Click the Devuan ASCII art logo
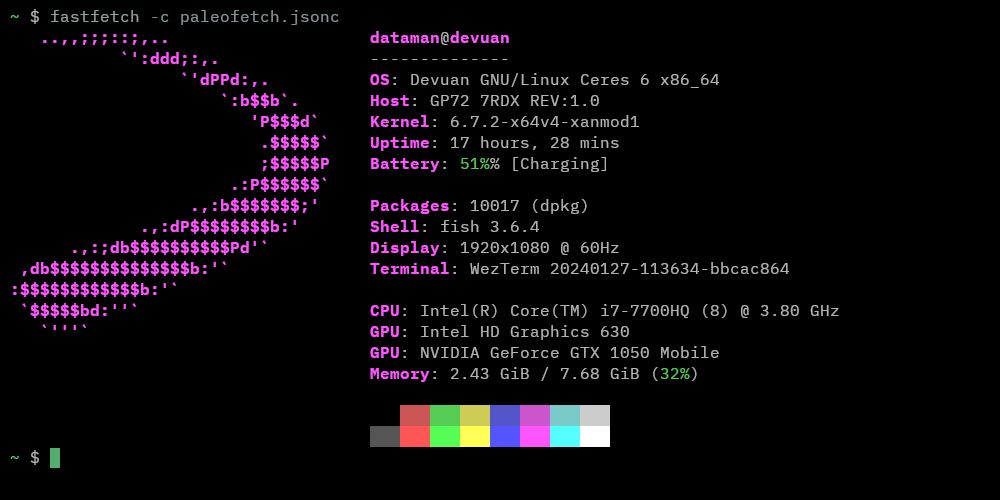This screenshot has width=1000, height=500. tap(170, 185)
